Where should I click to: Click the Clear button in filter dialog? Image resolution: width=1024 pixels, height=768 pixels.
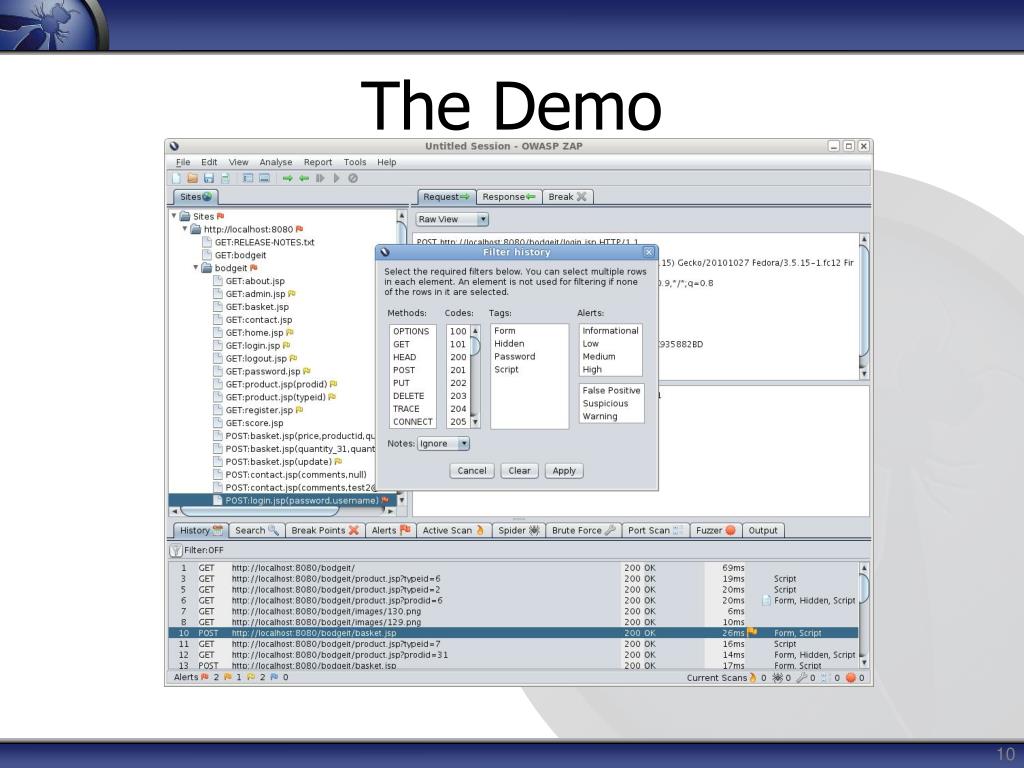coord(520,471)
